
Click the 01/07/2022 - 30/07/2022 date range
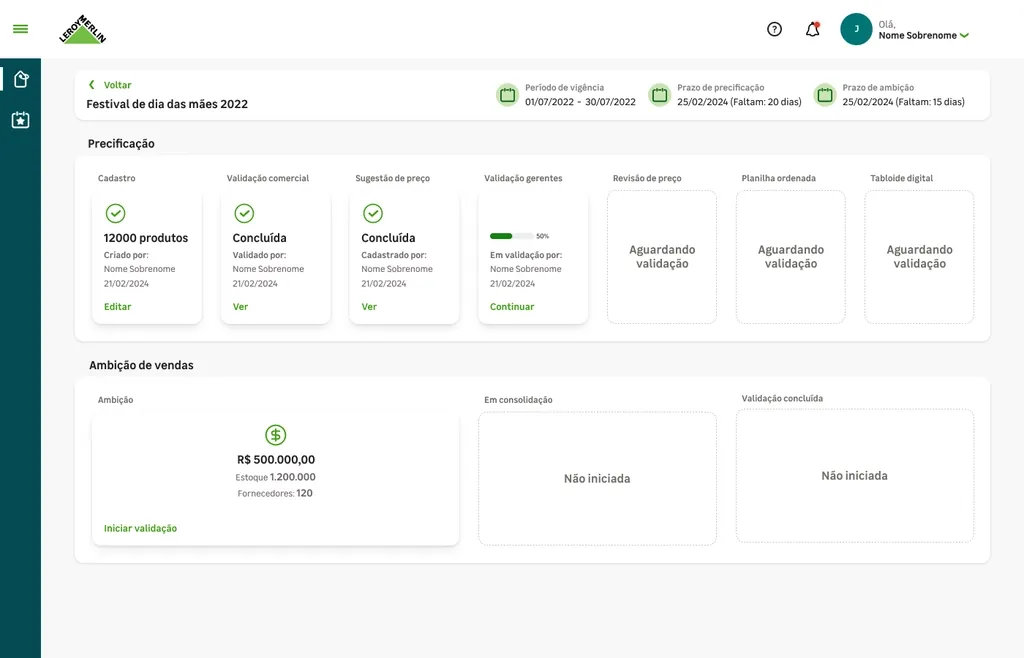coord(580,102)
